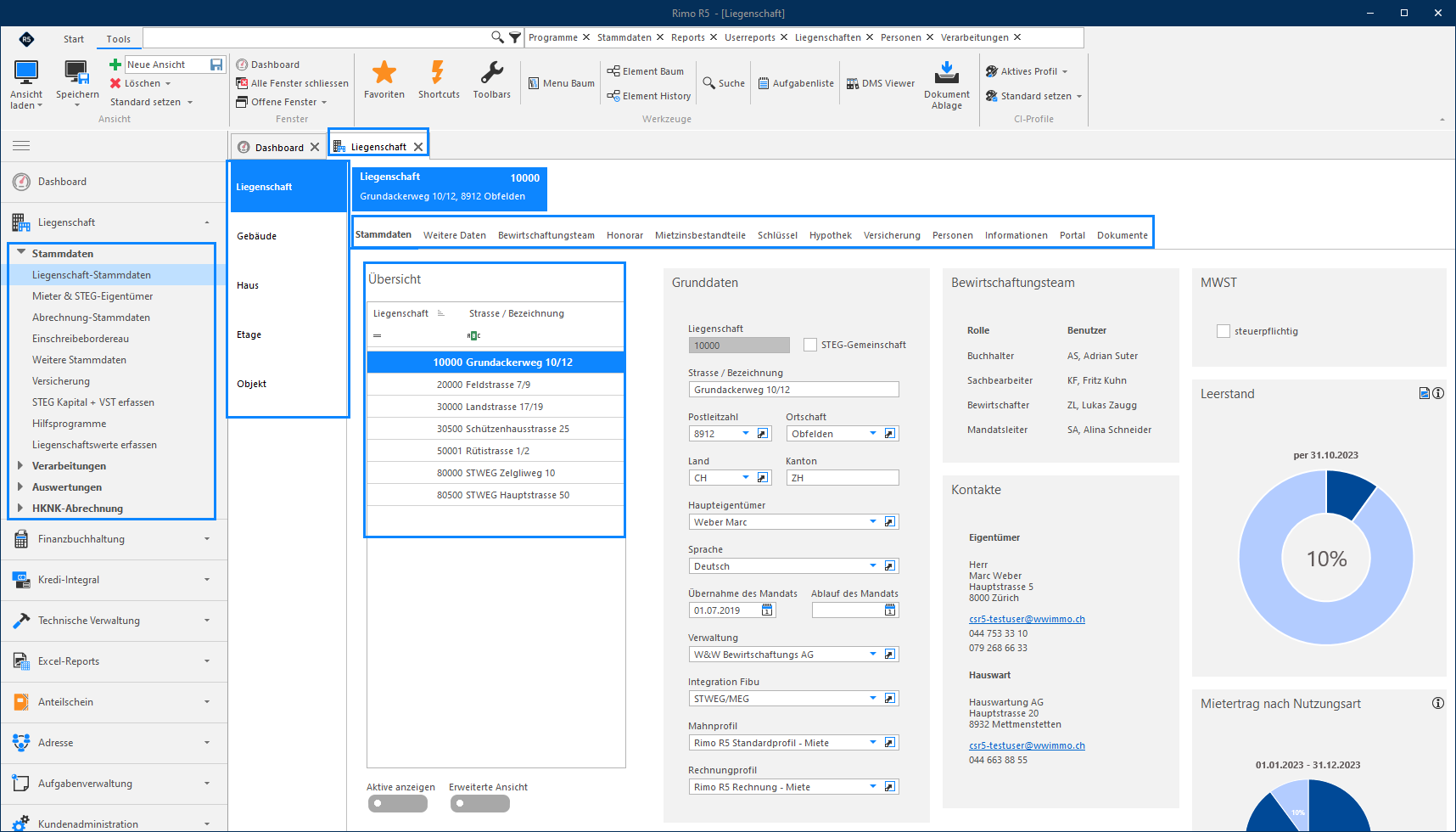The width and height of the screenshot is (1456, 832).
Task: Open Dokument Ablage download icon
Action: [947, 72]
